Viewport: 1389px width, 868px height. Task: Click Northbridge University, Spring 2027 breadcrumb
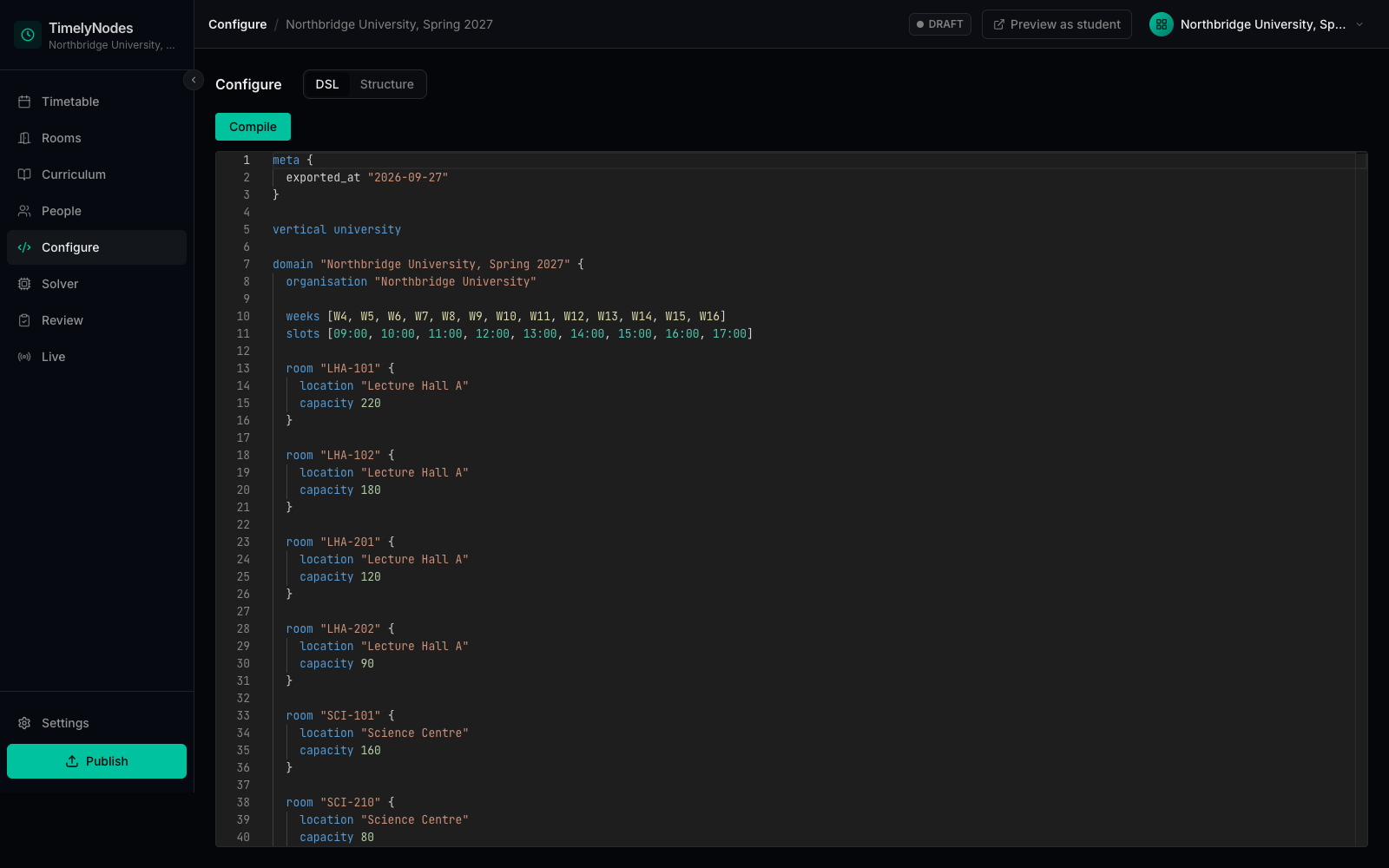tap(389, 24)
